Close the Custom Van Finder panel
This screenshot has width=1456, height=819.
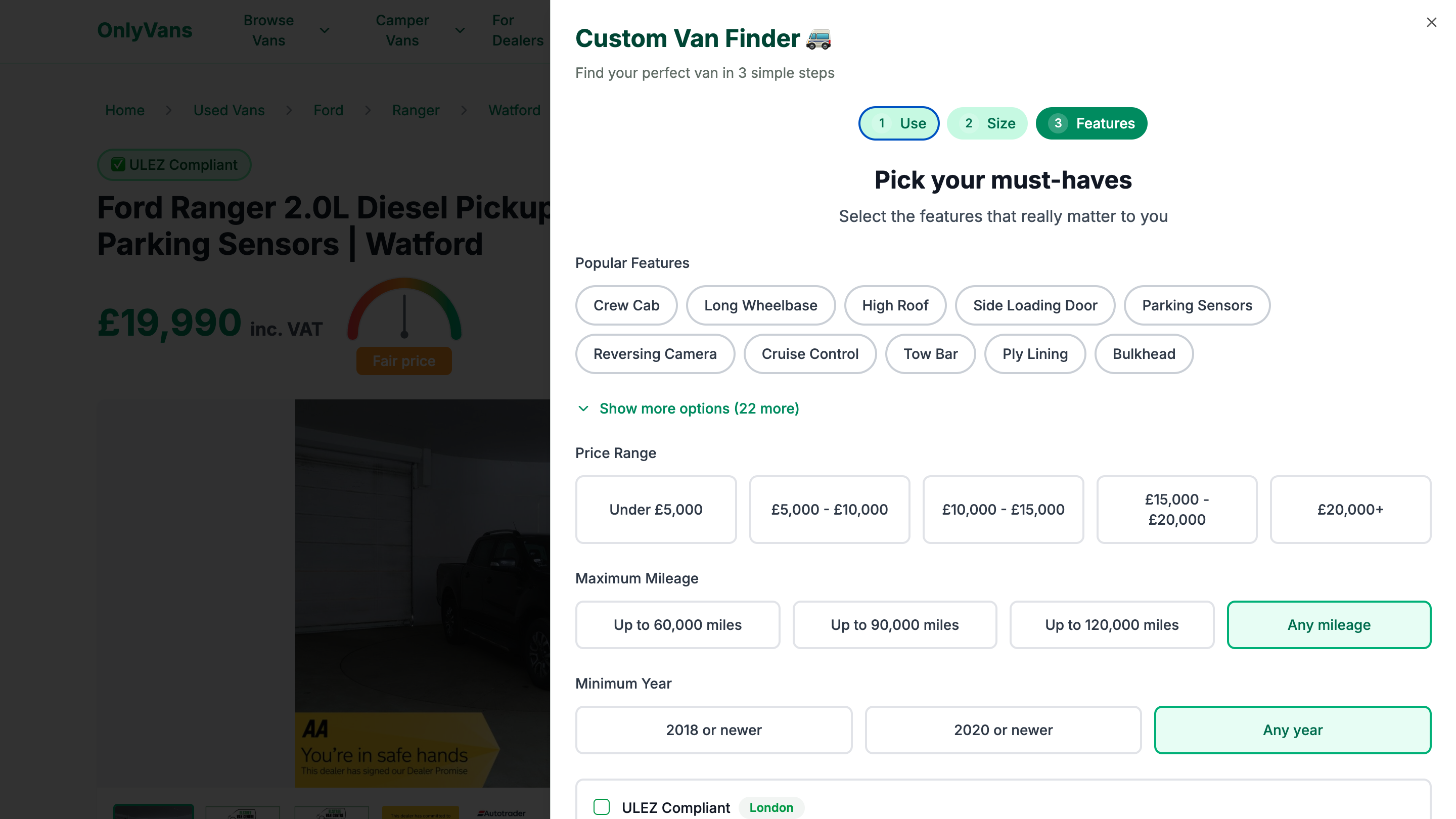(1431, 23)
